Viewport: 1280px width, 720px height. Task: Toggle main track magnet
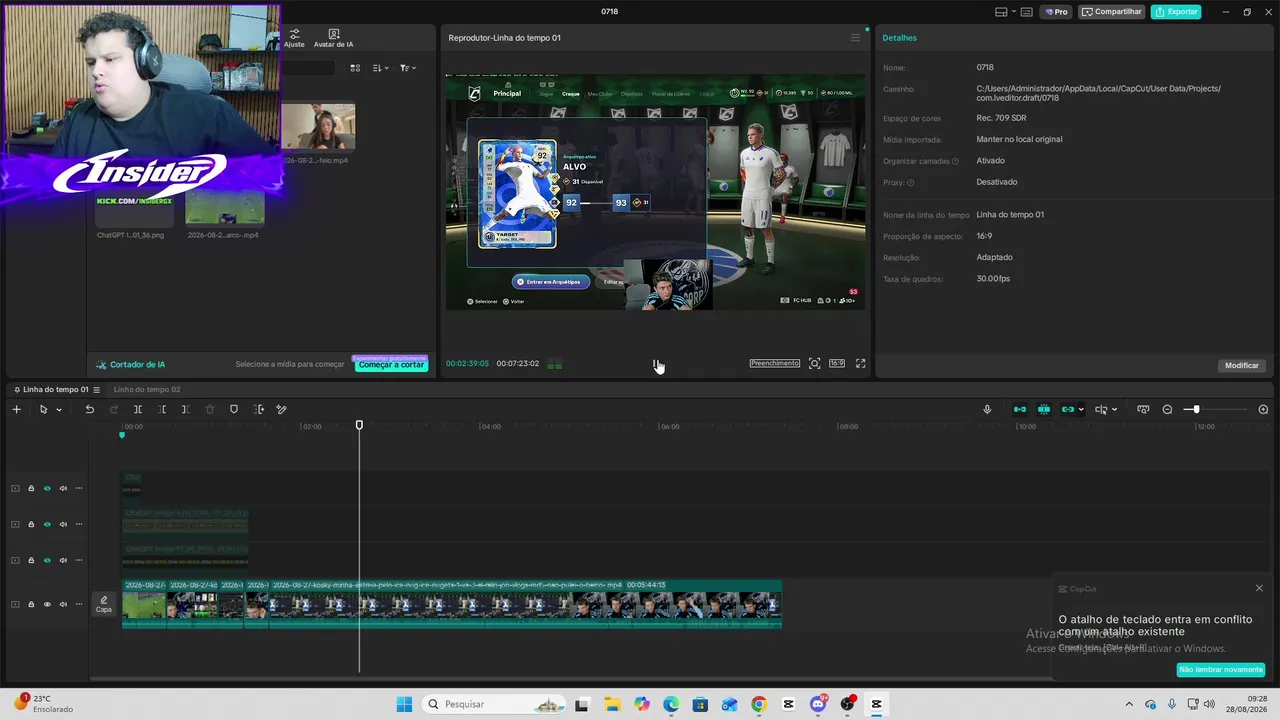coord(1019,409)
